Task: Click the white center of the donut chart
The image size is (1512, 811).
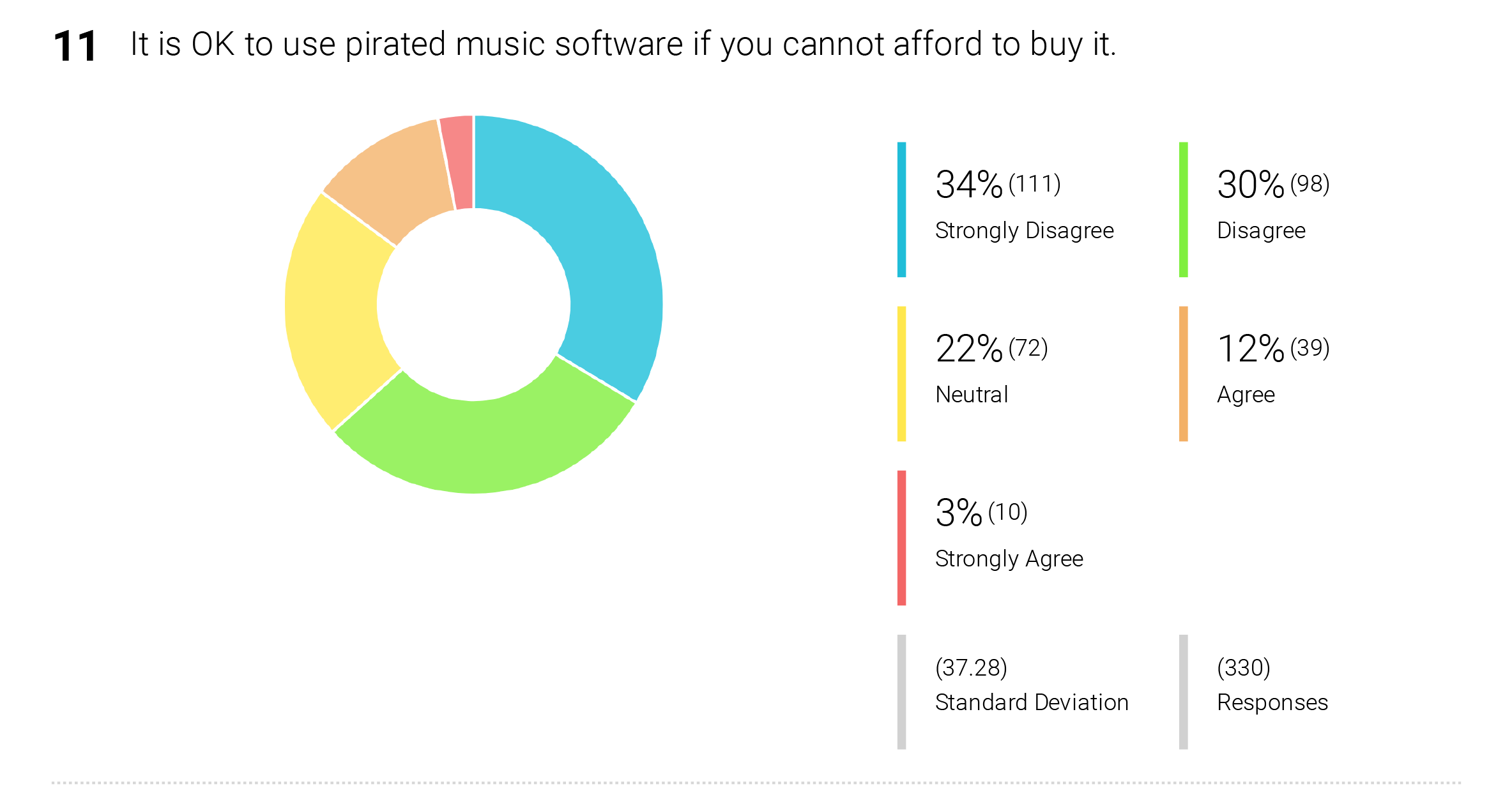Action: pos(473,305)
